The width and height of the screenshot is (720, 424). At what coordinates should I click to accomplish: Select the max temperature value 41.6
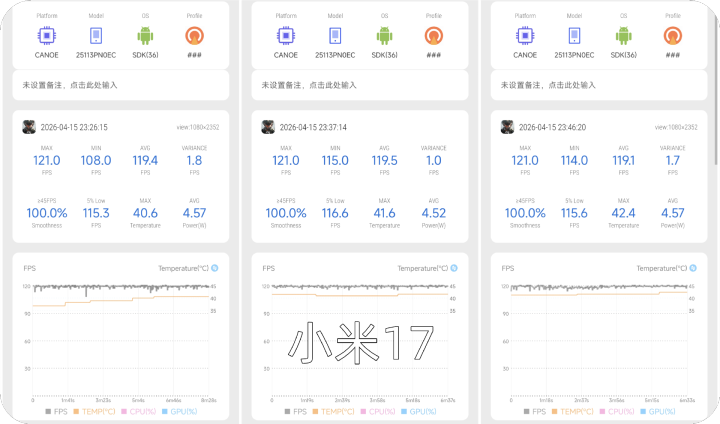coord(384,213)
